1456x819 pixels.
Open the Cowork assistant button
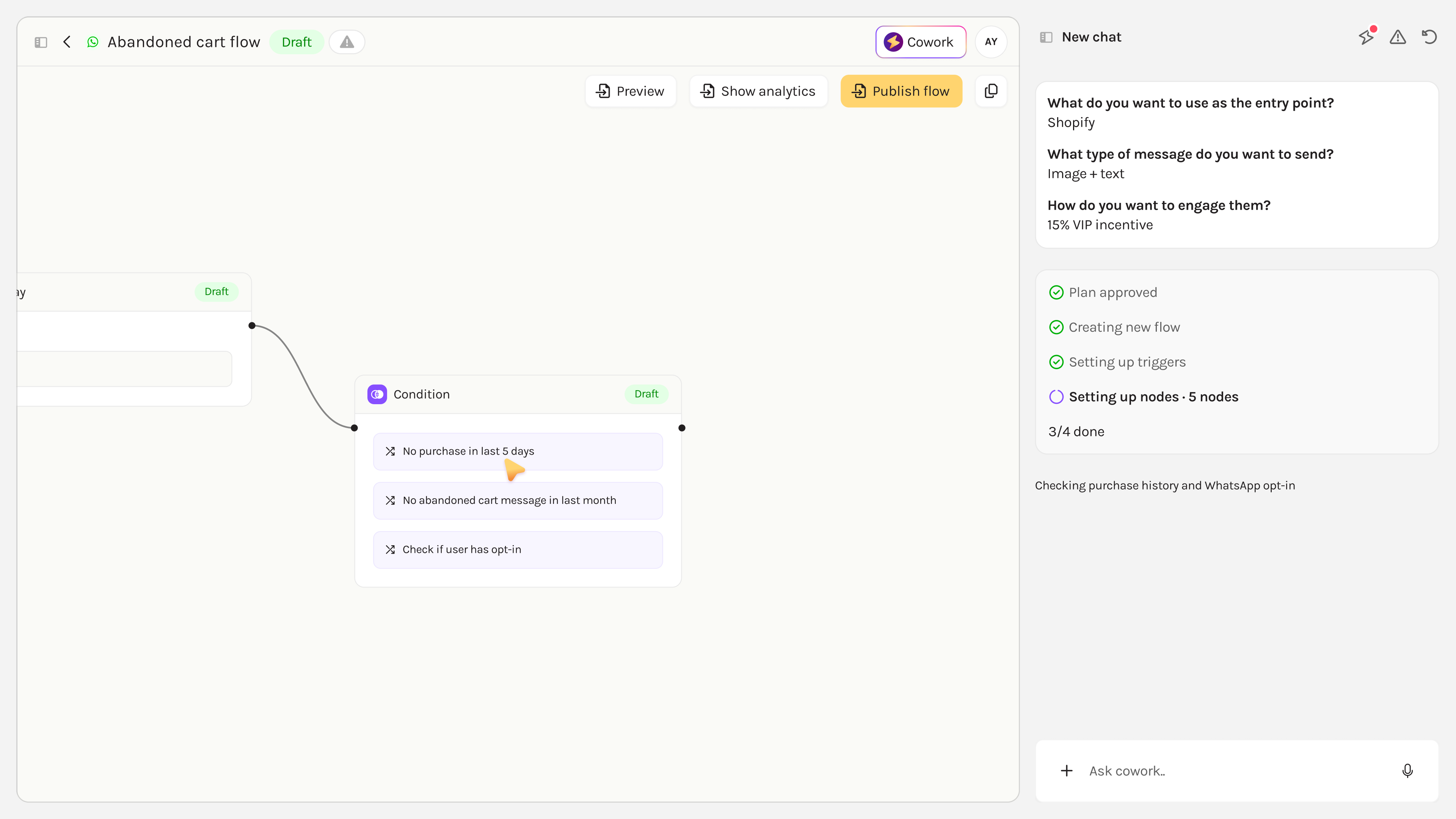pyautogui.click(x=920, y=42)
